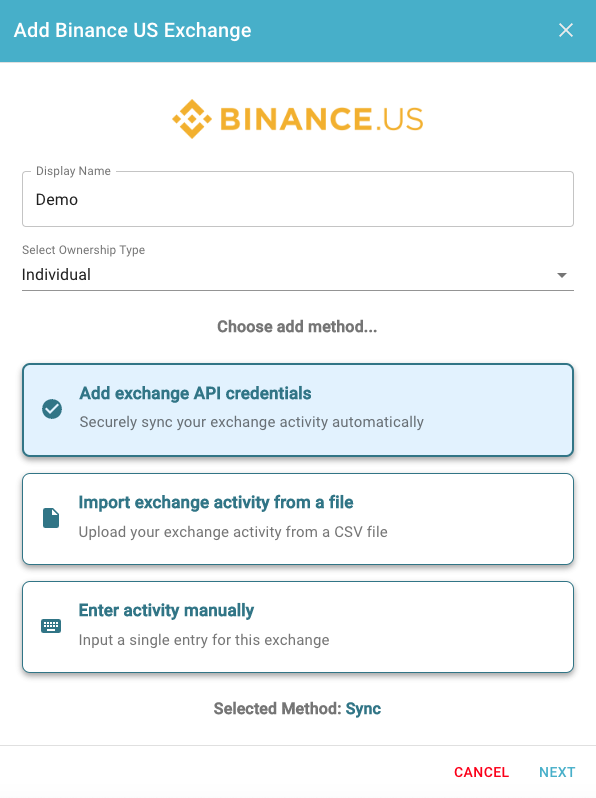Click 'Upload your exchange activity from a CSV file'
The width and height of the screenshot is (596, 798).
pyautogui.click(x=233, y=532)
